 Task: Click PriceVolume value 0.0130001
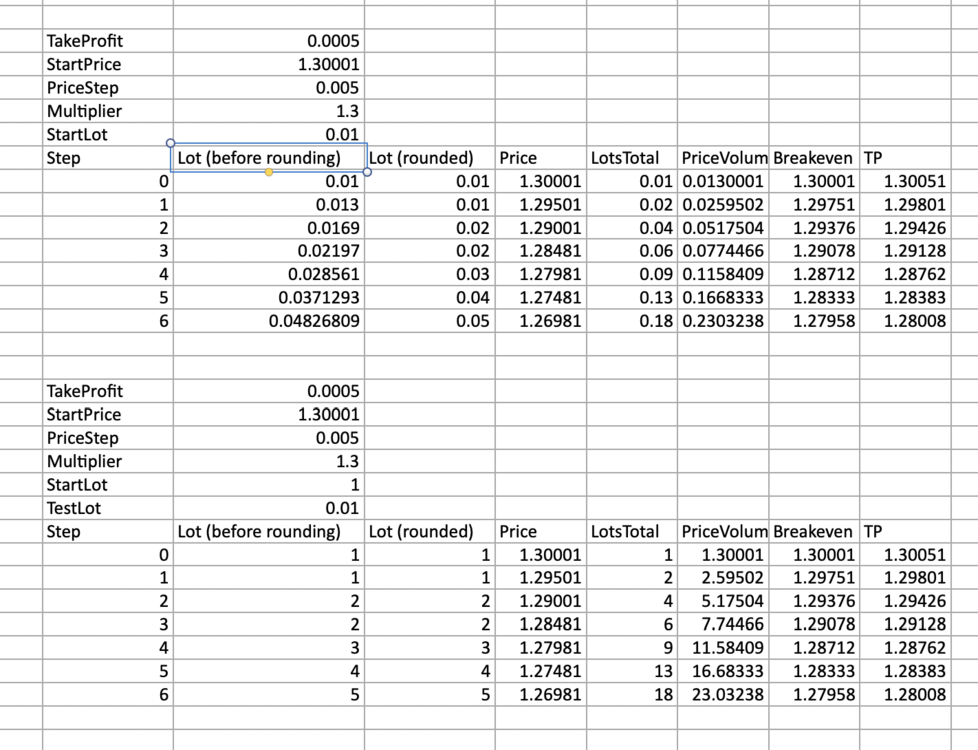tap(723, 182)
